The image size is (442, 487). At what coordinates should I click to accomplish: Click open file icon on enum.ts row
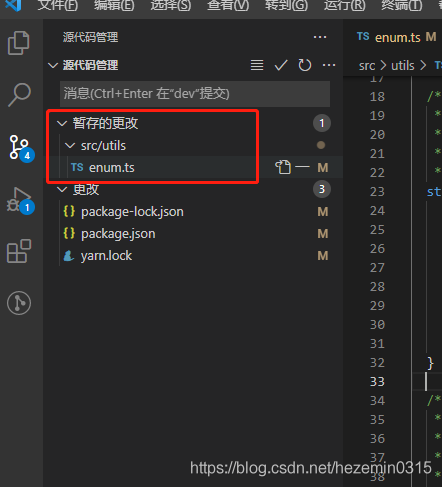click(283, 167)
